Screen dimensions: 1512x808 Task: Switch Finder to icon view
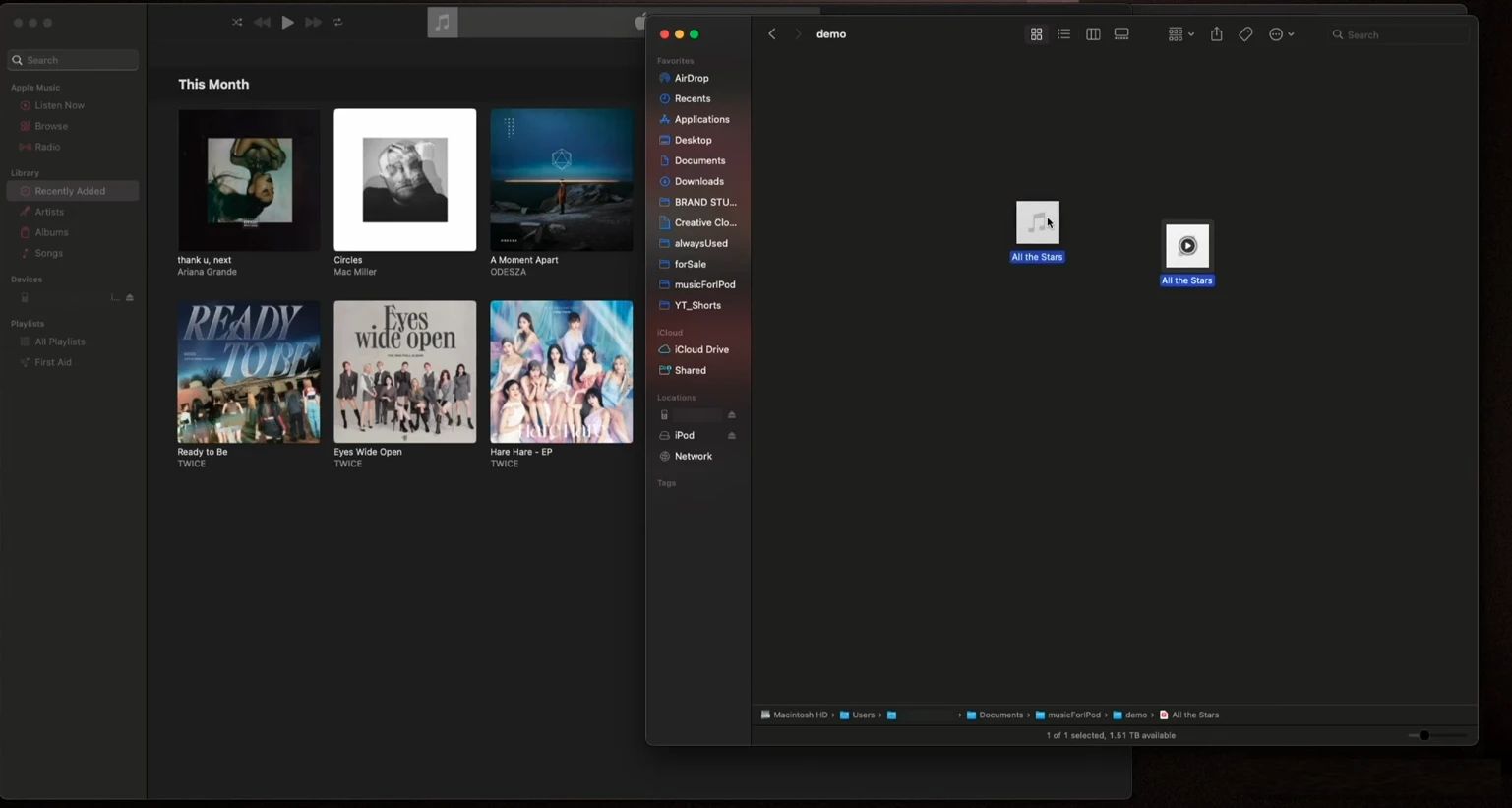pyautogui.click(x=1036, y=34)
